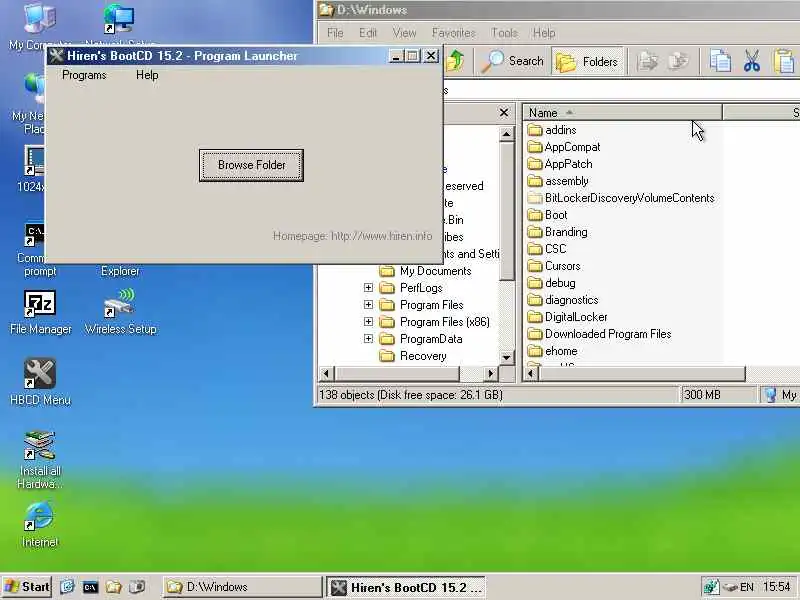This screenshot has height=600, width=800.
Task: Open the Network Setup desktop icon
Action: pyautogui.click(x=119, y=20)
